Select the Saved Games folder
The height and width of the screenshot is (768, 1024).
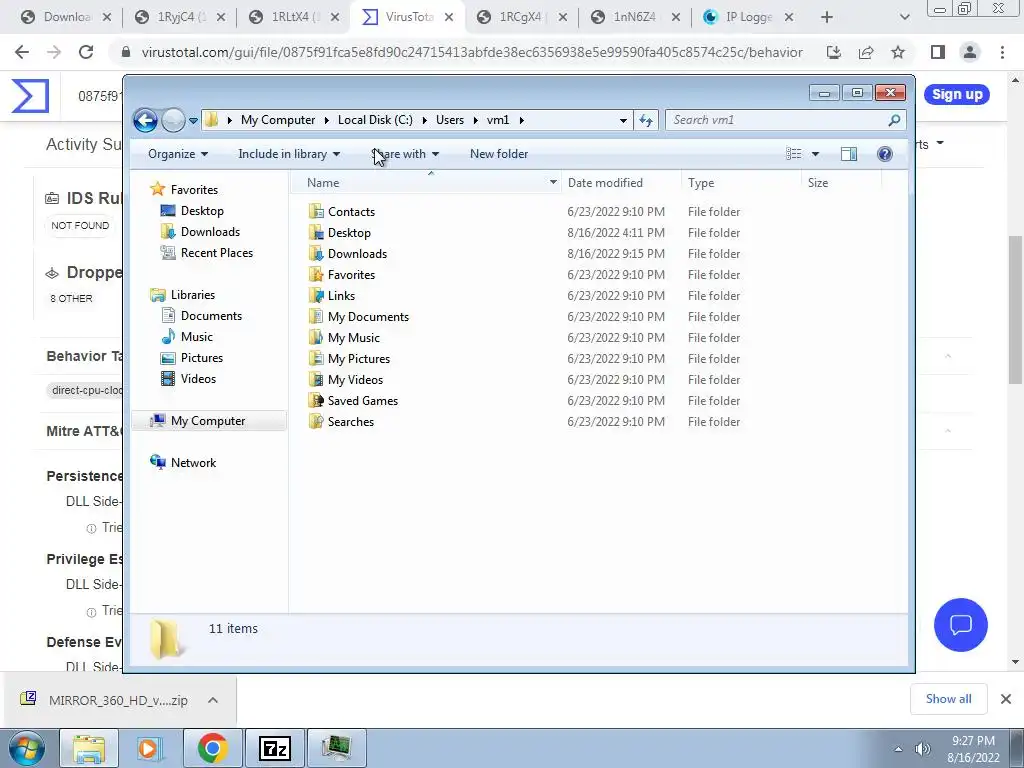[362, 401]
